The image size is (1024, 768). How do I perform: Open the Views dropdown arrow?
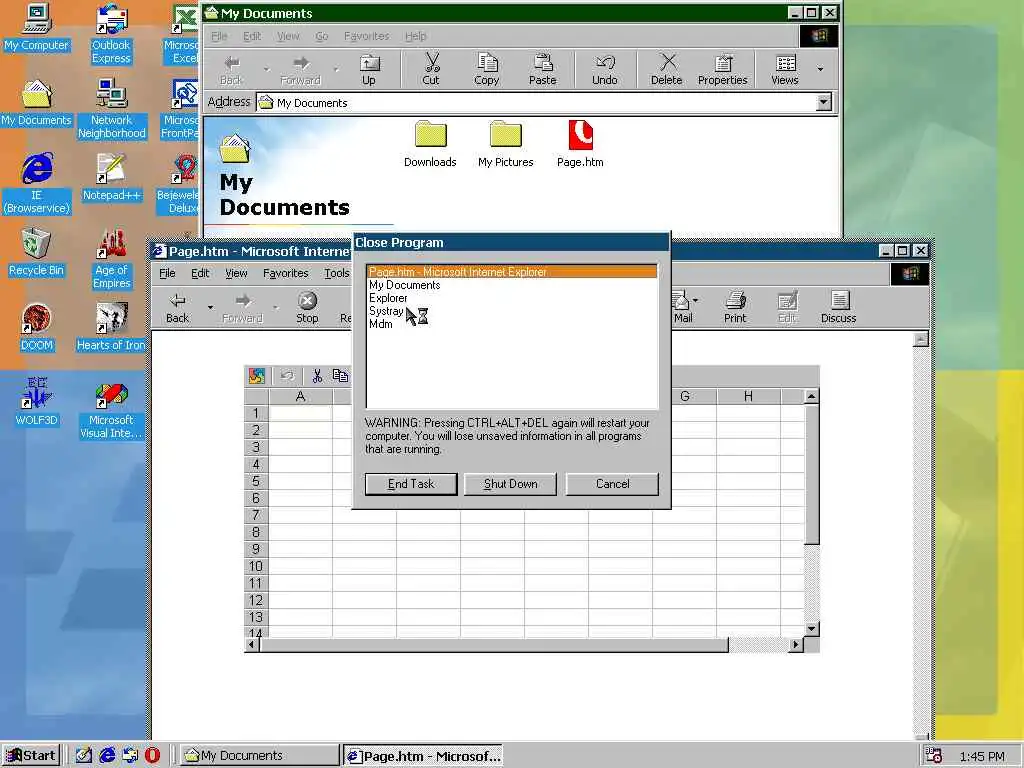[820, 69]
